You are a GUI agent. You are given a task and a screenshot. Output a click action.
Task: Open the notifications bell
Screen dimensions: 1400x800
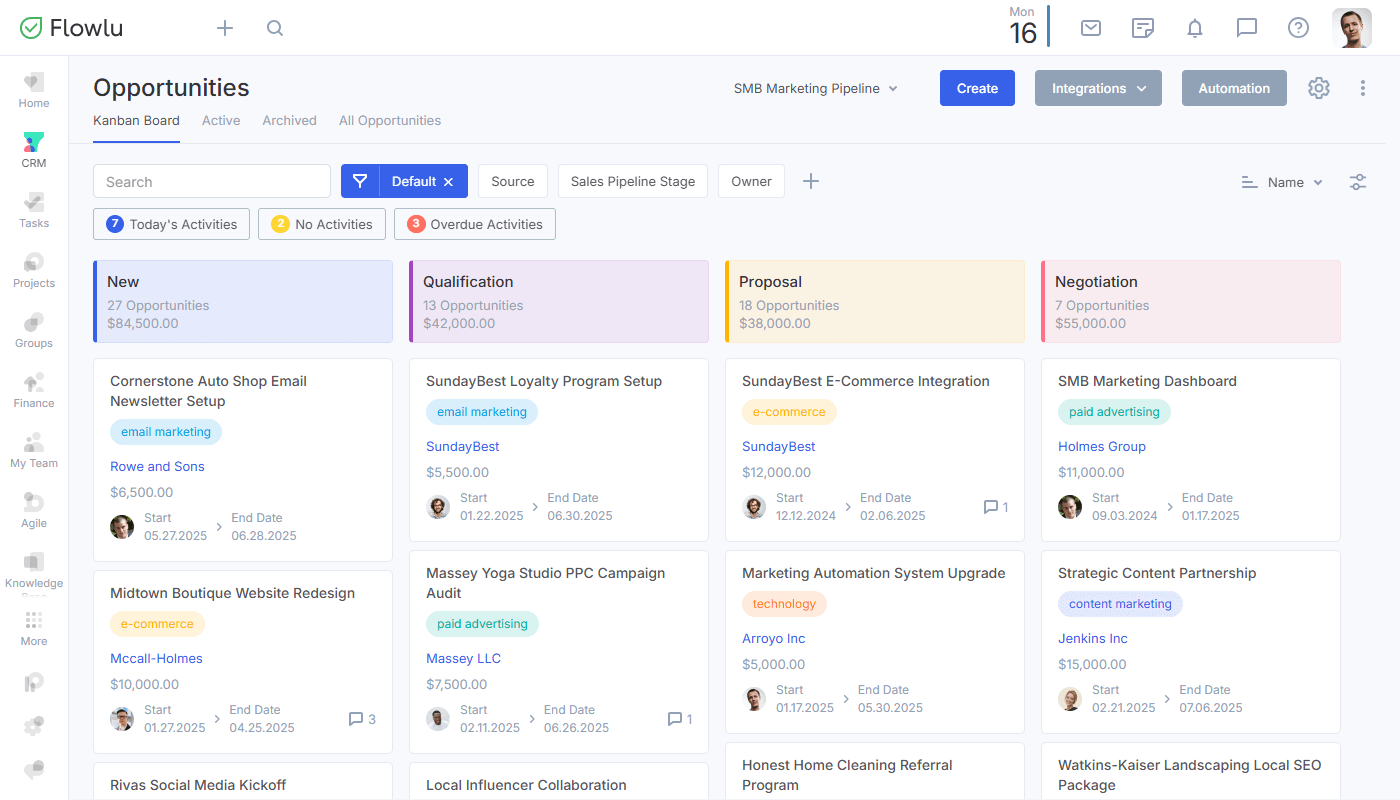coord(1194,27)
